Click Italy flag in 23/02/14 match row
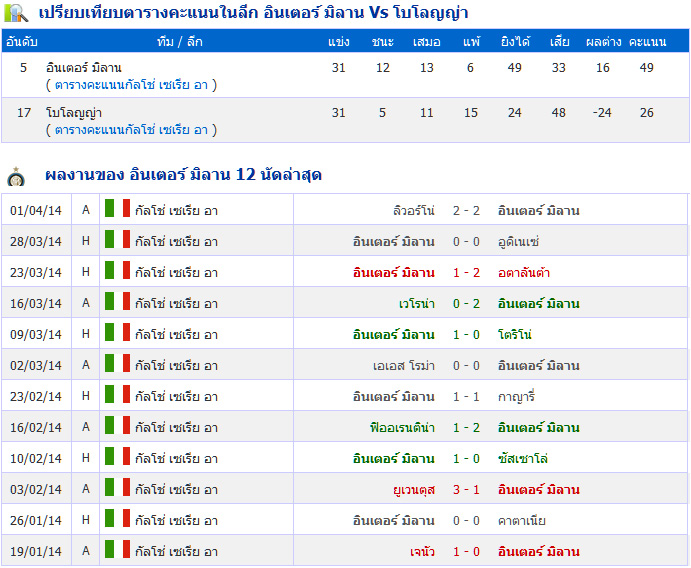Screen dimensions: 691x568 [117, 394]
